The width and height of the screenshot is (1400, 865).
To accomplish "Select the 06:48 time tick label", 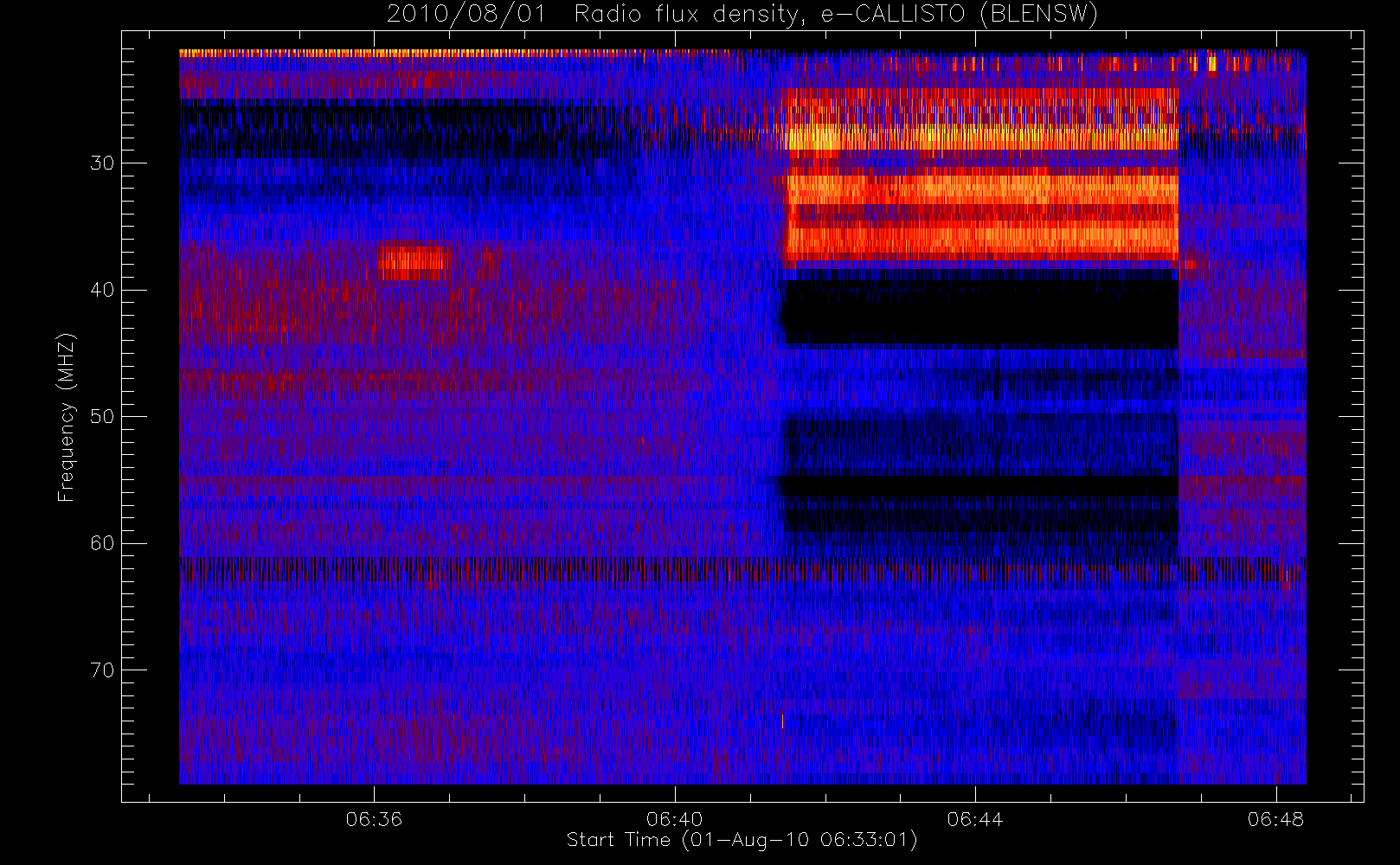I will [x=1275, y=818].
